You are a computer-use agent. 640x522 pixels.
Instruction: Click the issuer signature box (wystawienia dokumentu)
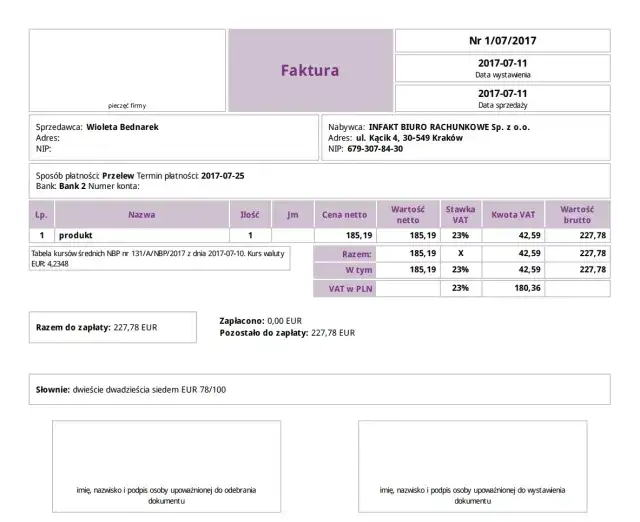click(473, 466)
